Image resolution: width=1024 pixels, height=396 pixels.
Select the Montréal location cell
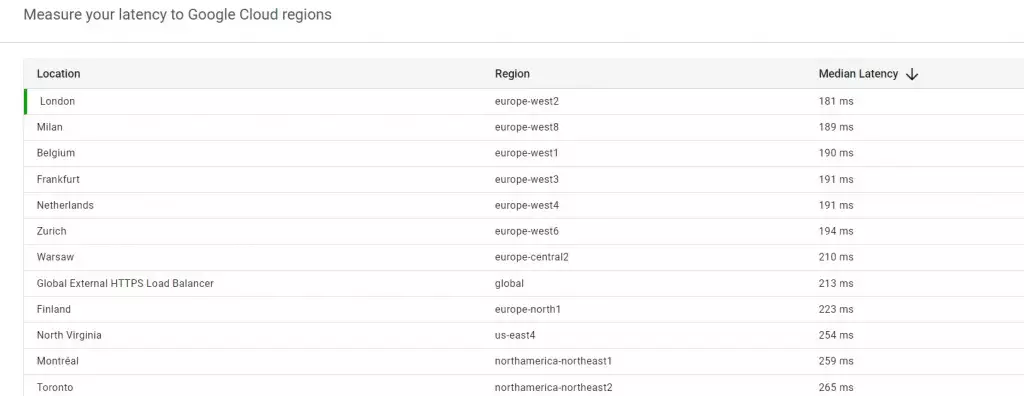pos(58,361)
